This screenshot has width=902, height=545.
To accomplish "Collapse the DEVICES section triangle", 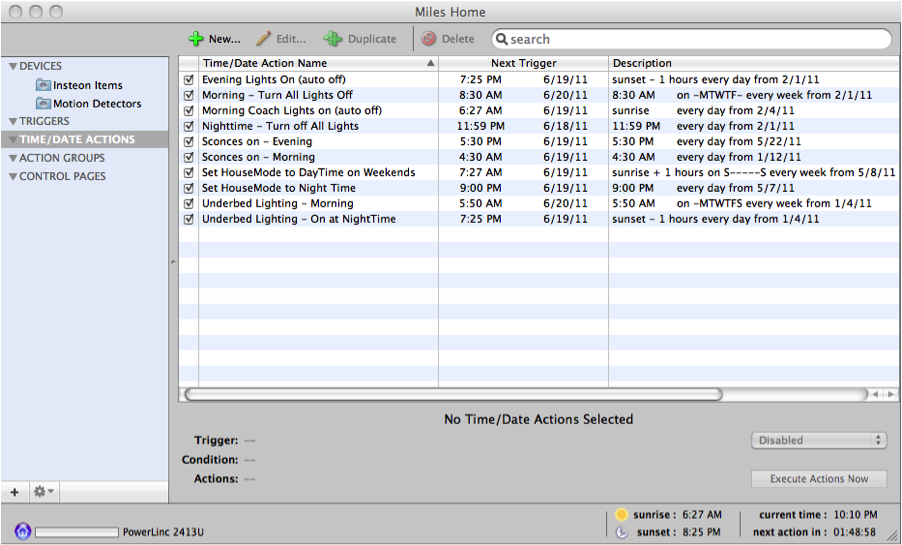I will coord(13,67).
